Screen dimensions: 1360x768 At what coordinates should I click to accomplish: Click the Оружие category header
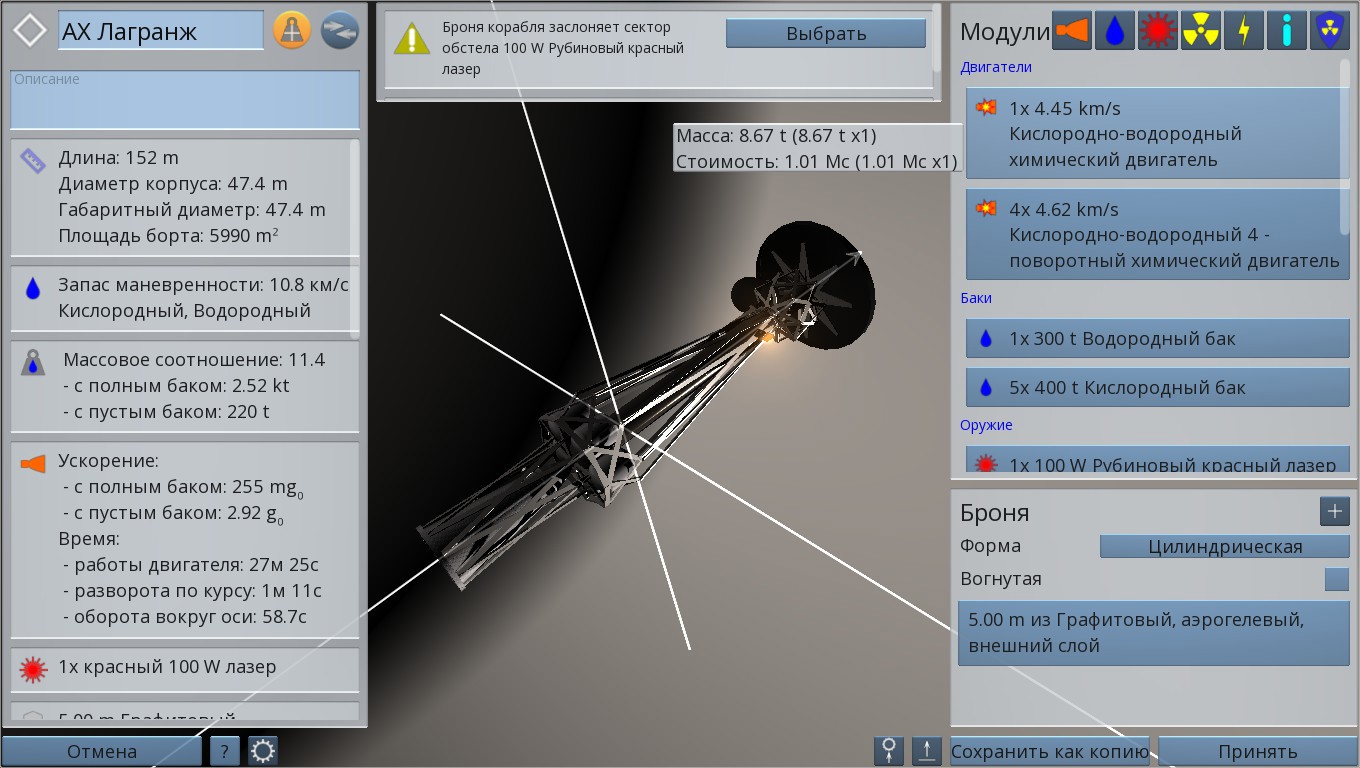click(x=986, y=425)
